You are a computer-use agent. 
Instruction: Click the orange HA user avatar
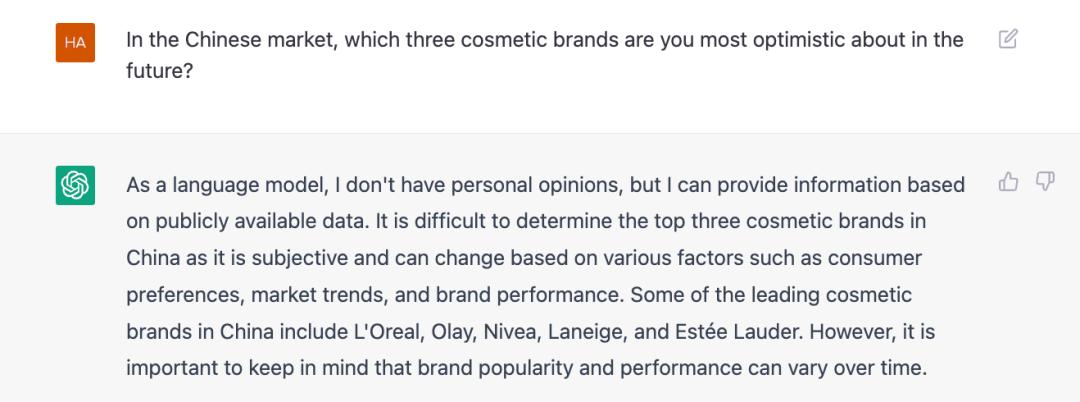click(x=75, y=42)
